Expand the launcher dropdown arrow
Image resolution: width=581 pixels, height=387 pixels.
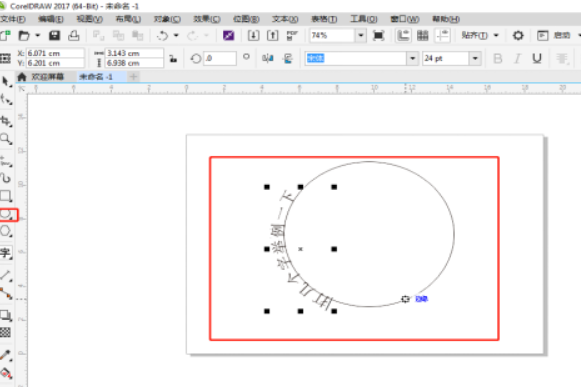tap(579, 36)
